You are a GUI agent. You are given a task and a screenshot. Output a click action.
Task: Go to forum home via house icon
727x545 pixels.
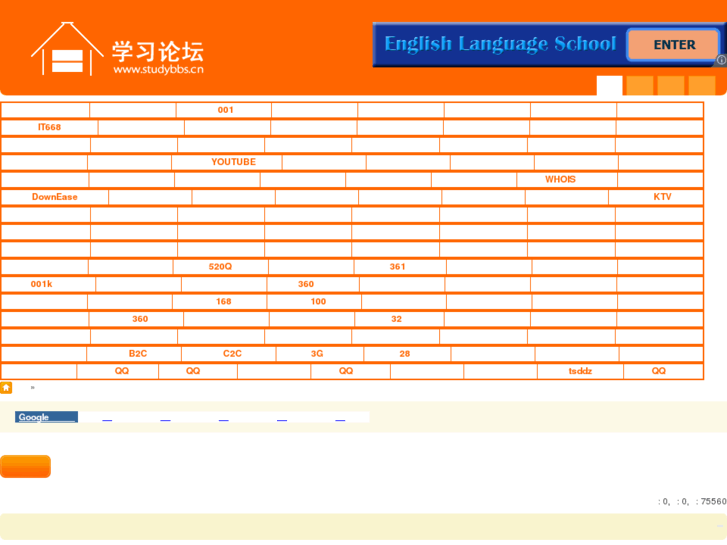(6, 387)
